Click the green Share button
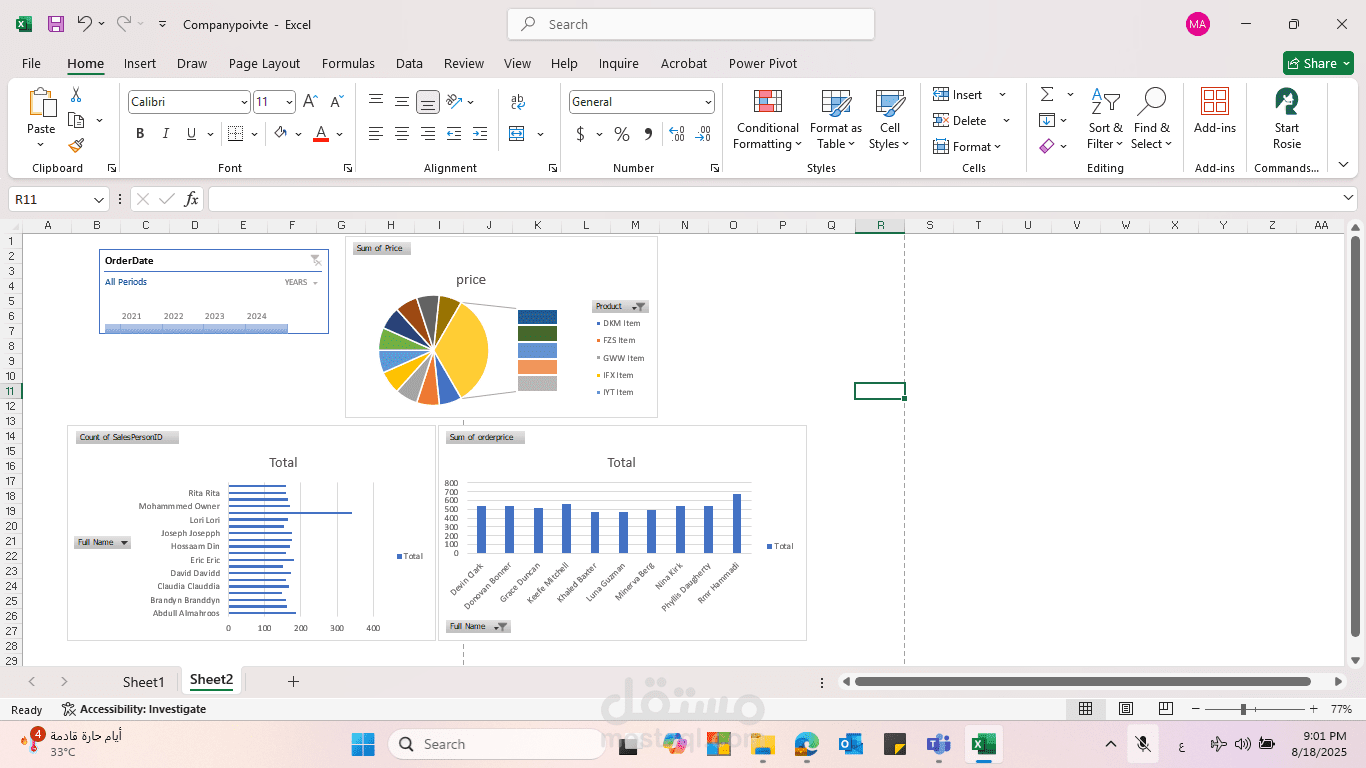Viewport: 1366px width, 768px height. coord(1318,63)
